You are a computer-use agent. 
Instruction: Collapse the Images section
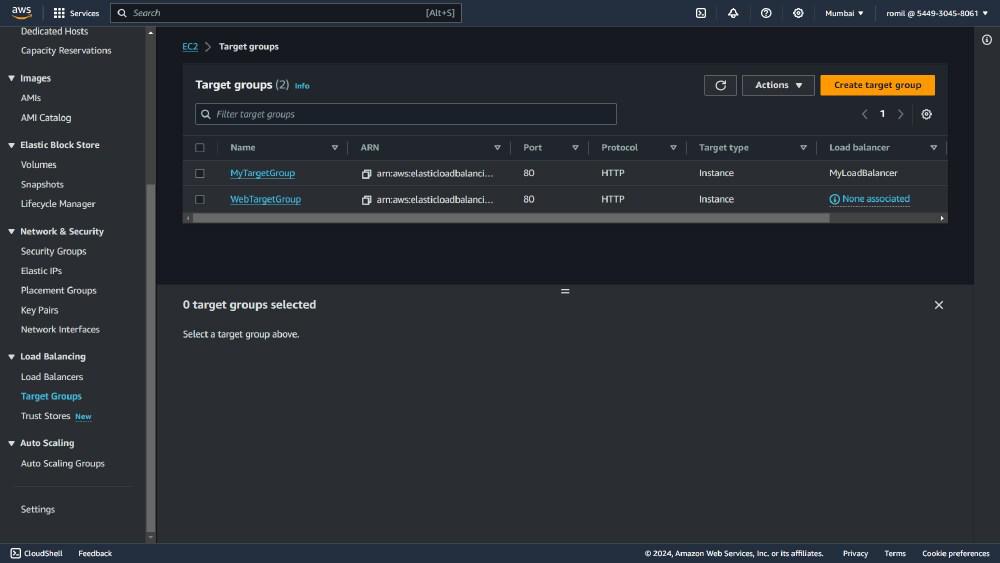pos(11,78)
